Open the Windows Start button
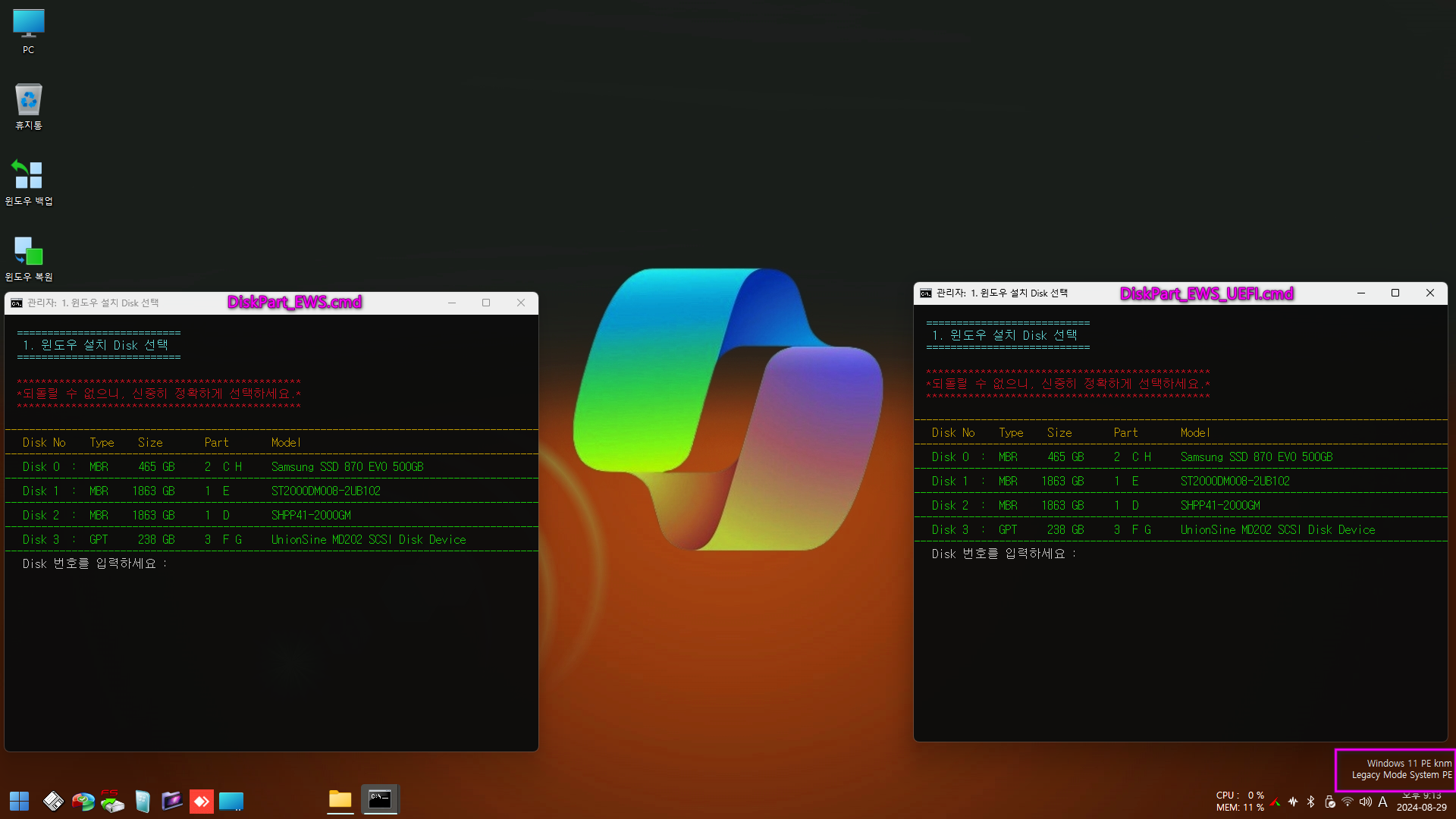The height and width of the screenshot is (819, 1456). (19, 801)
